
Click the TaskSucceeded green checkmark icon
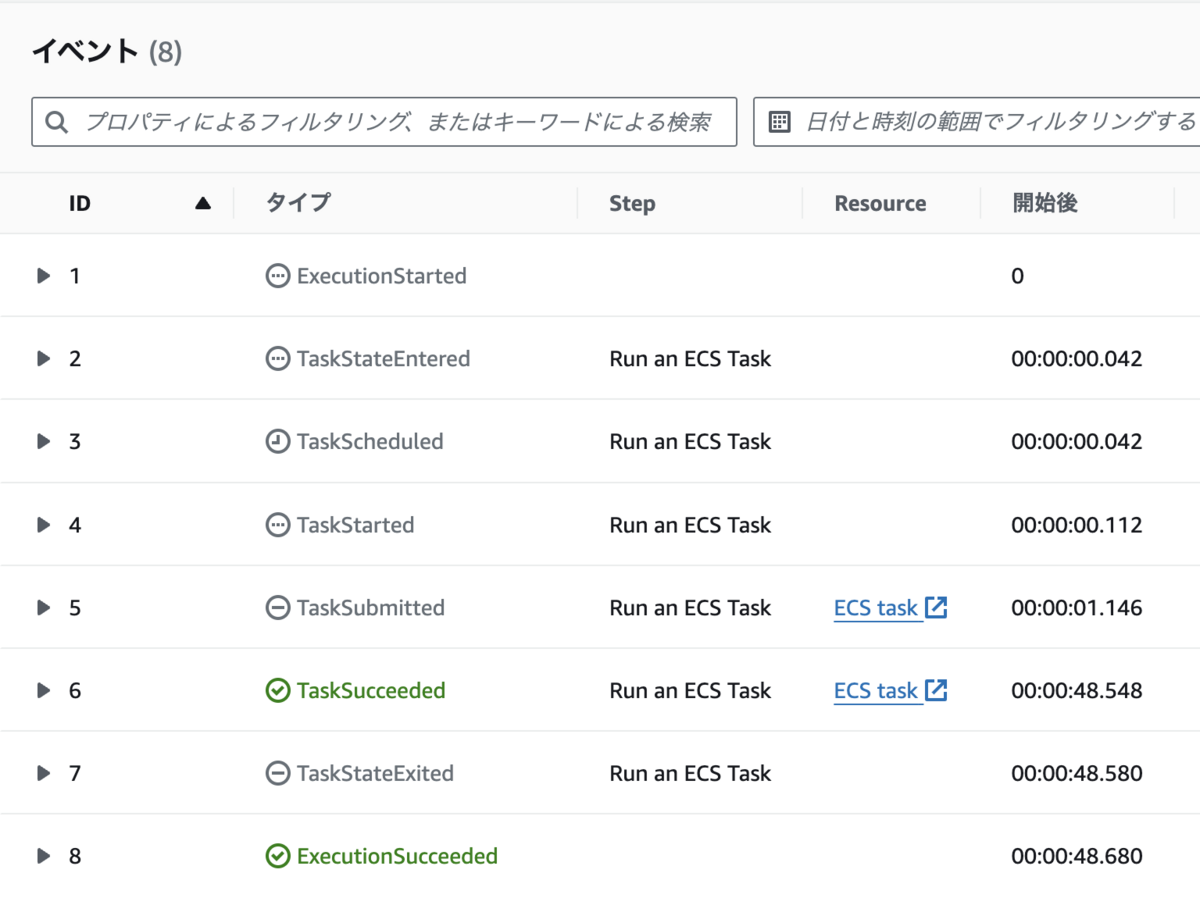pyautogui.click(x=277, y=691)
